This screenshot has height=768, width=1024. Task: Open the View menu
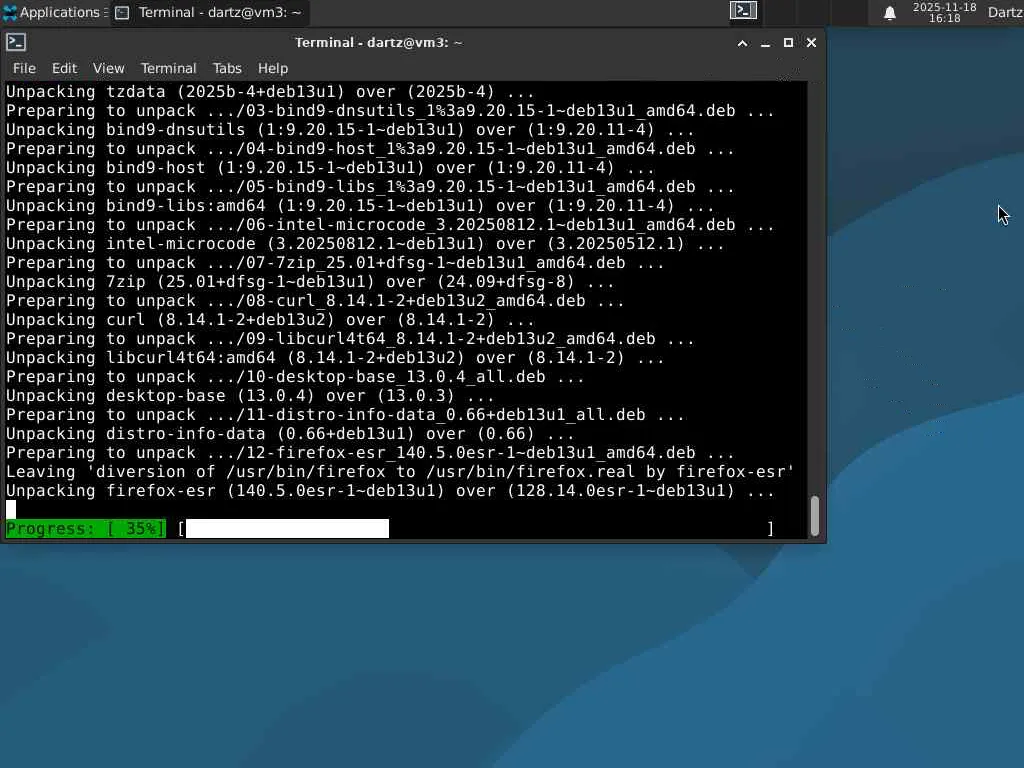pos(108,68)
